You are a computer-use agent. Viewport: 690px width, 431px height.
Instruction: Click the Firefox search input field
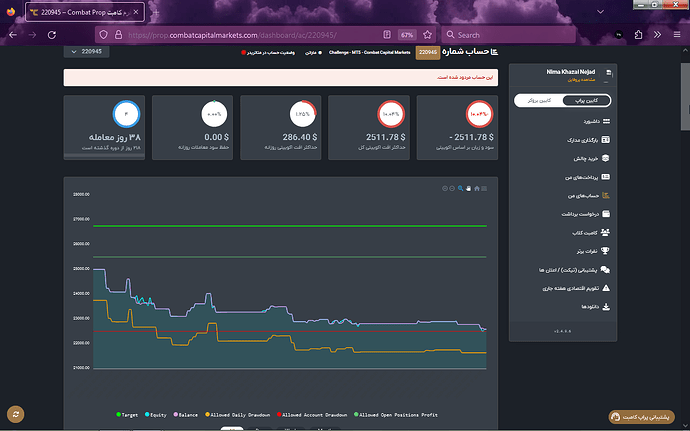pos(508,35)
